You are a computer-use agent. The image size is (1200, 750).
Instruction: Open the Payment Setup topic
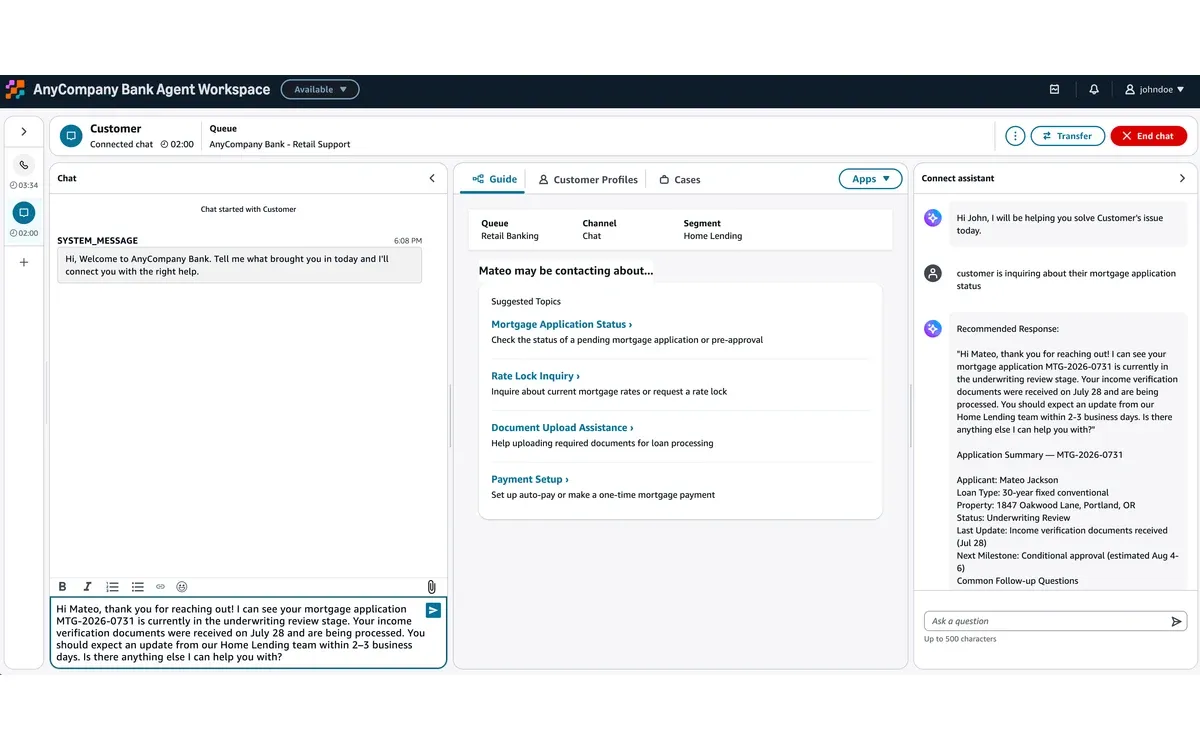529,479
